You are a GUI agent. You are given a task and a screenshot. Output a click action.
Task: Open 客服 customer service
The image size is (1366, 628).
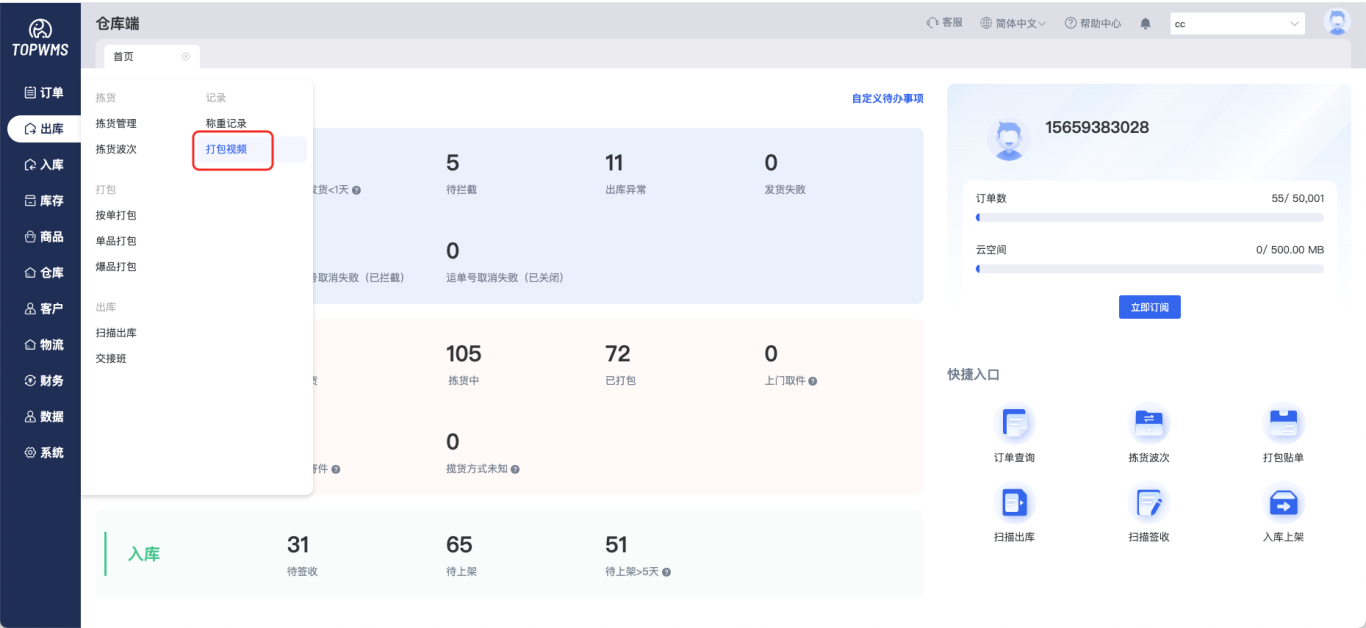coord(945,23)
